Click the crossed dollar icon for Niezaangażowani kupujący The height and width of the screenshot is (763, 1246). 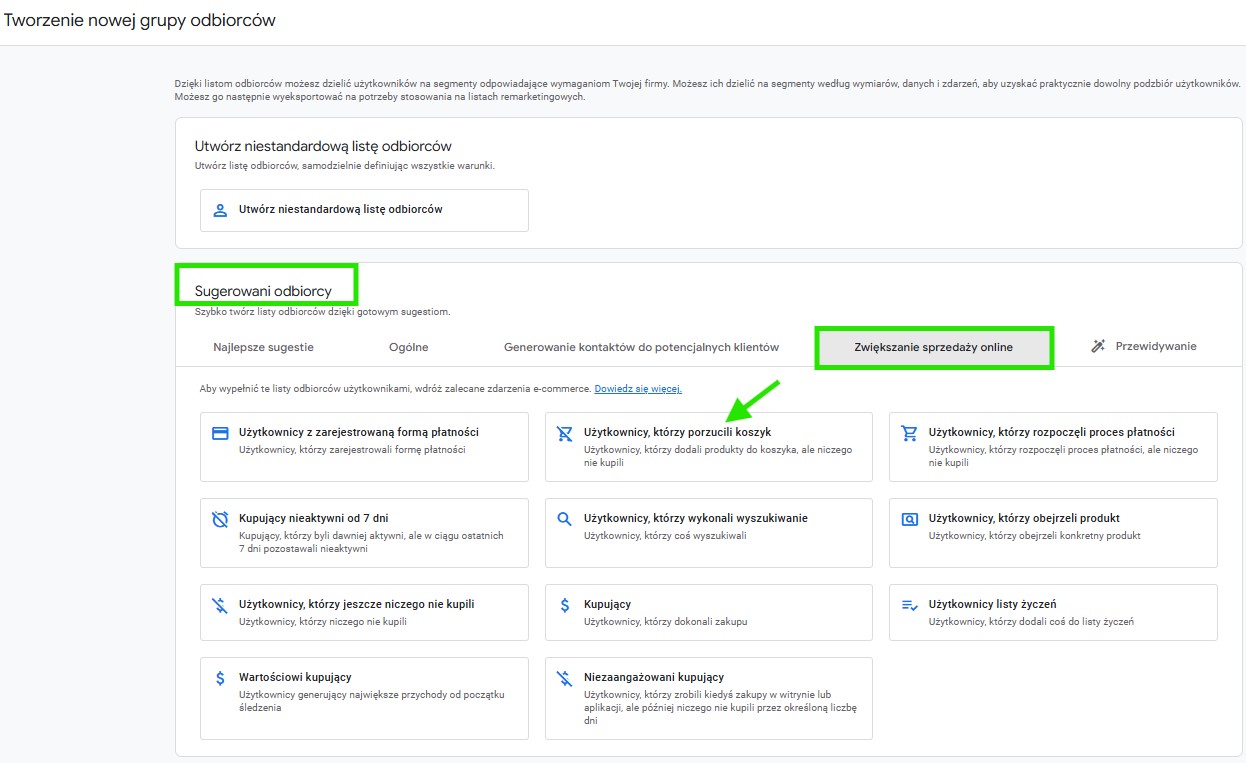[x=565, y=677]
